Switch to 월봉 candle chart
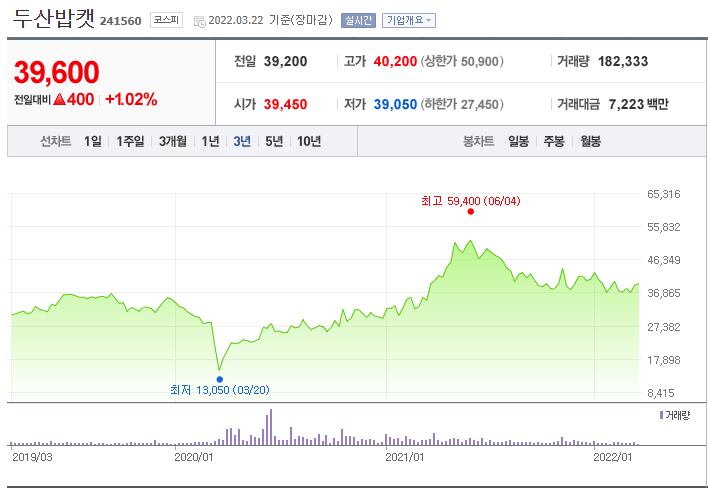The image size is (708, 488). tap(591, 141)
